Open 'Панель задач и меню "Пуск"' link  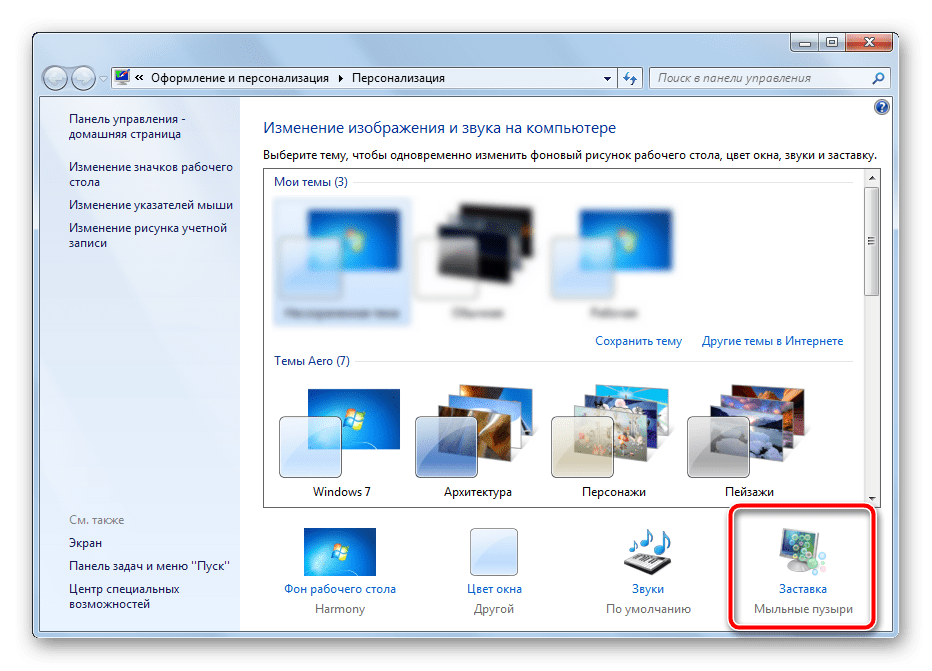click(149, 566)
